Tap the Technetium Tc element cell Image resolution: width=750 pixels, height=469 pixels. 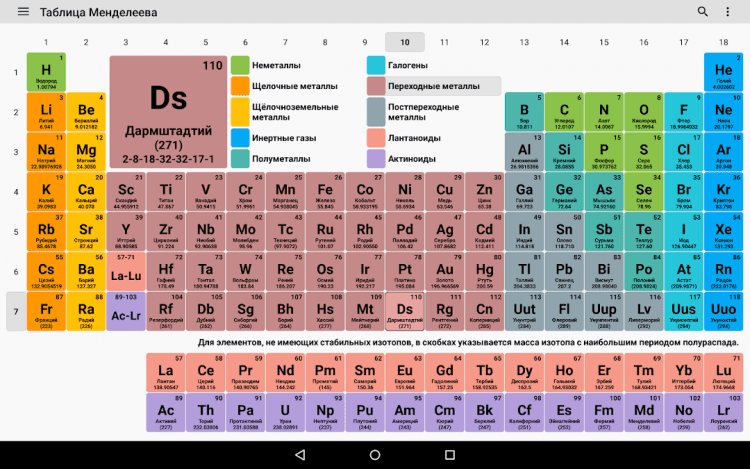click(285, 232)
